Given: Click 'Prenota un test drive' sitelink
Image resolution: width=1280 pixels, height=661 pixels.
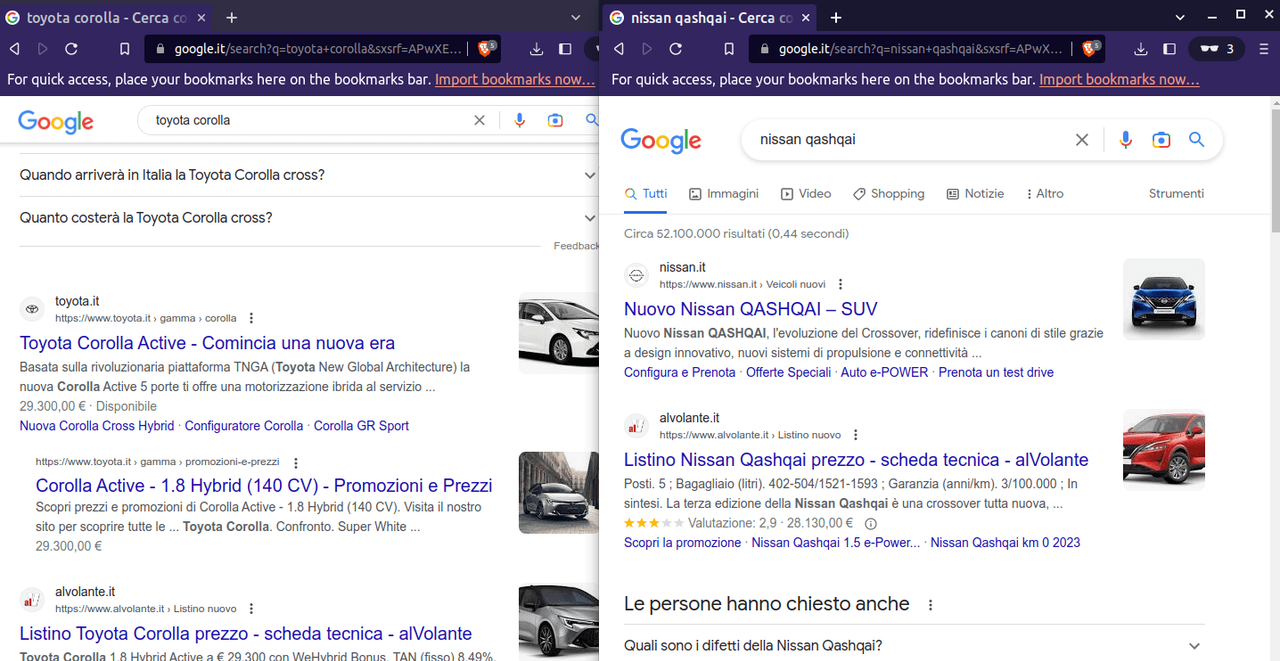Looking at the screenshot, I should pyautogui.click(x=996, y=372).
